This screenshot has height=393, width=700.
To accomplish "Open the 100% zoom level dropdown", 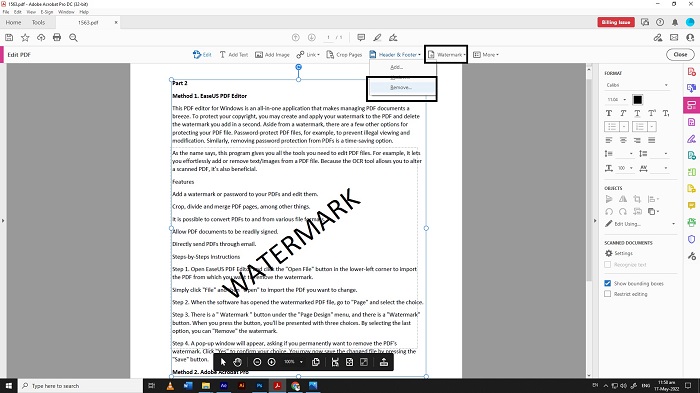I will [293, 362].
